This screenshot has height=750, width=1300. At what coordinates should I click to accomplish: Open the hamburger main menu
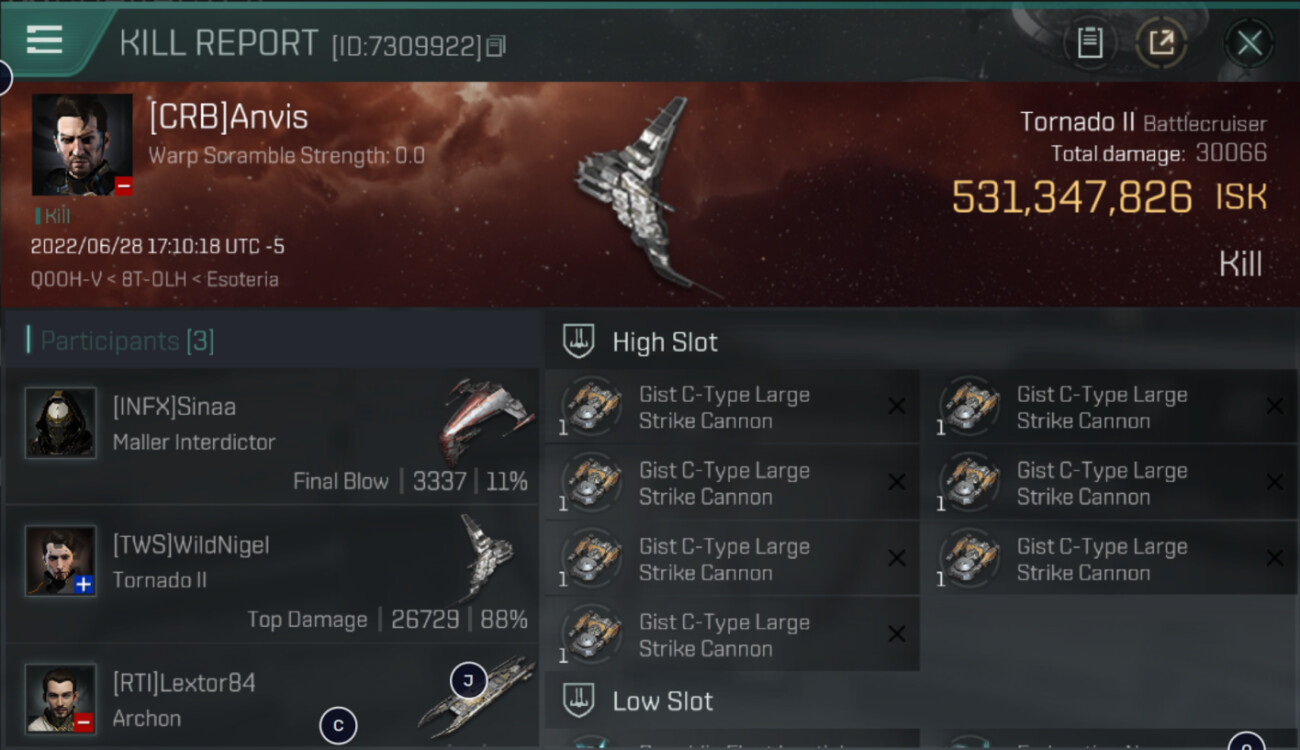pos(45,40)
